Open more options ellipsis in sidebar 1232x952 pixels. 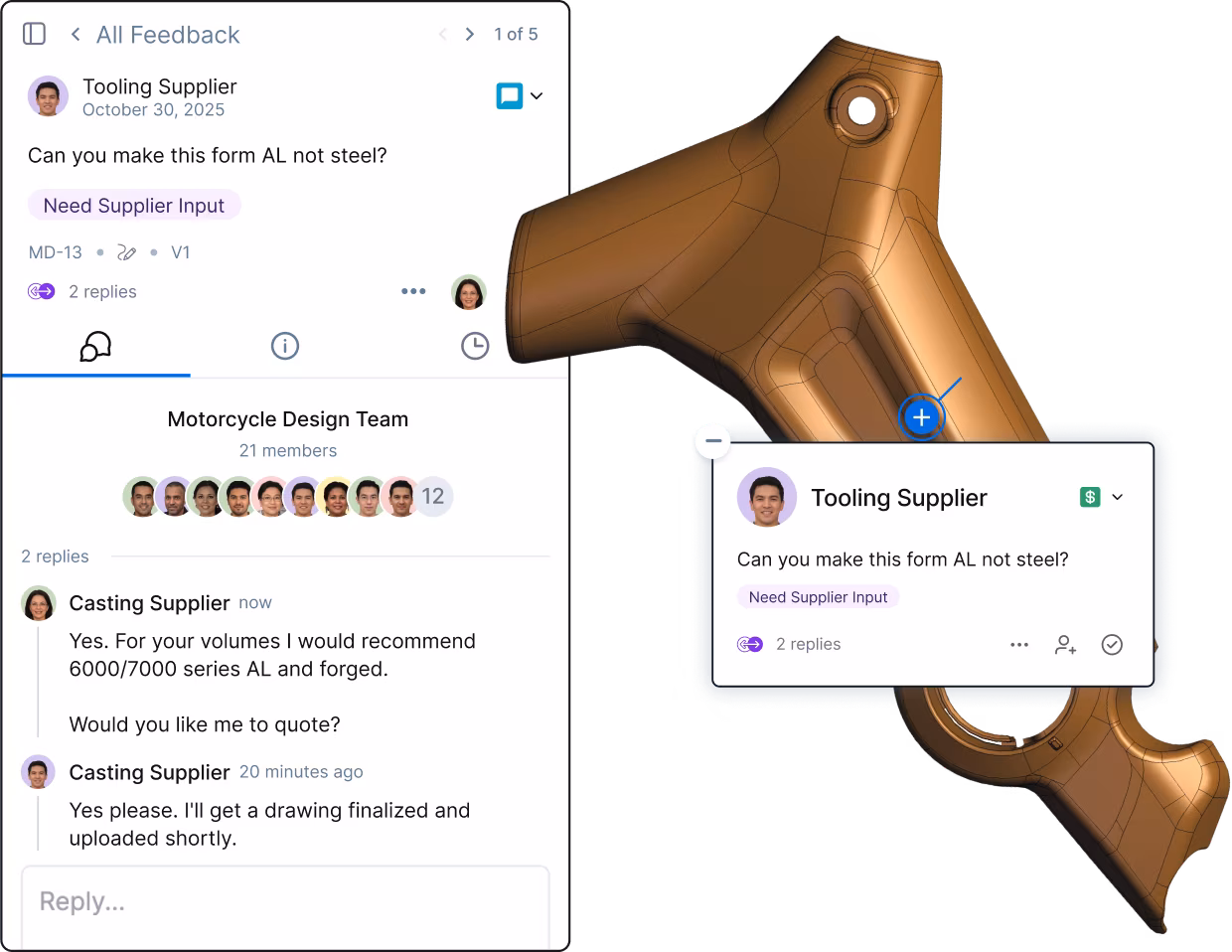click(413, 291)
